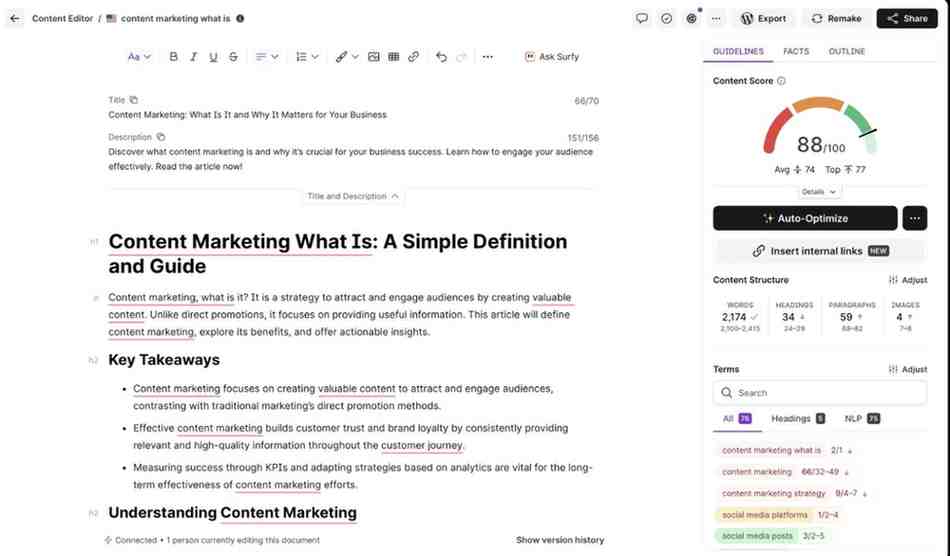Open three-dot menu beside Auto-Optimize
The width and height of the screenshot is (950, 556).
(915, 218)
